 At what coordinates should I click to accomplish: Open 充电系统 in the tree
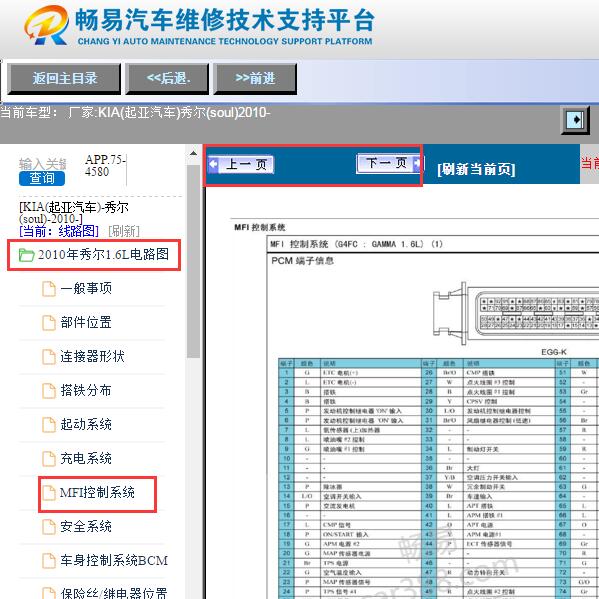point(86,458)
